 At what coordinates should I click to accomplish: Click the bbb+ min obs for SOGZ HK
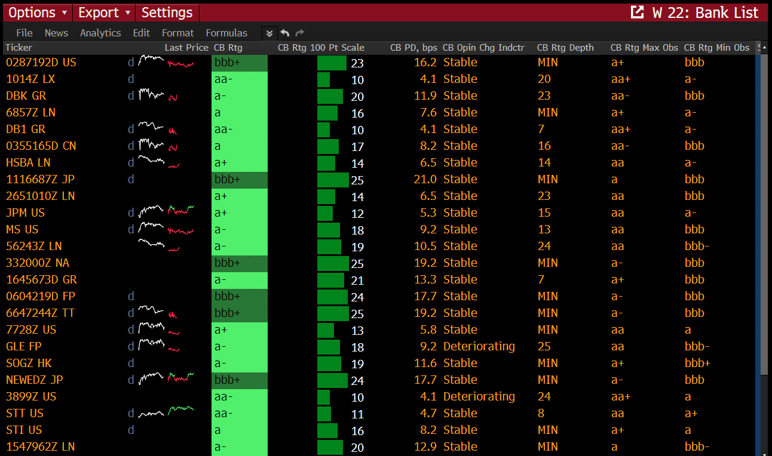click(697, 363)
